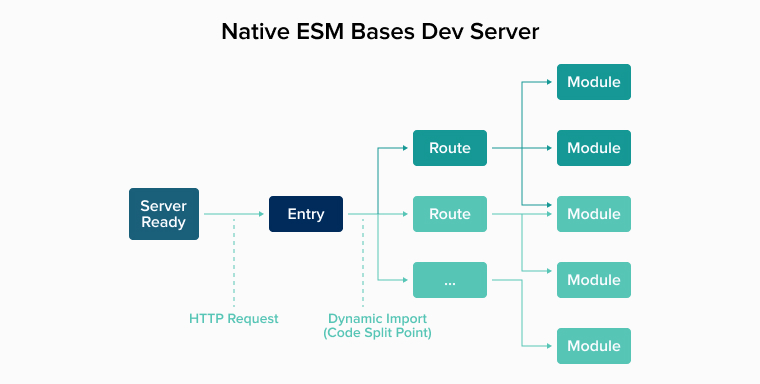Select the dark blue Entry box

306,214
